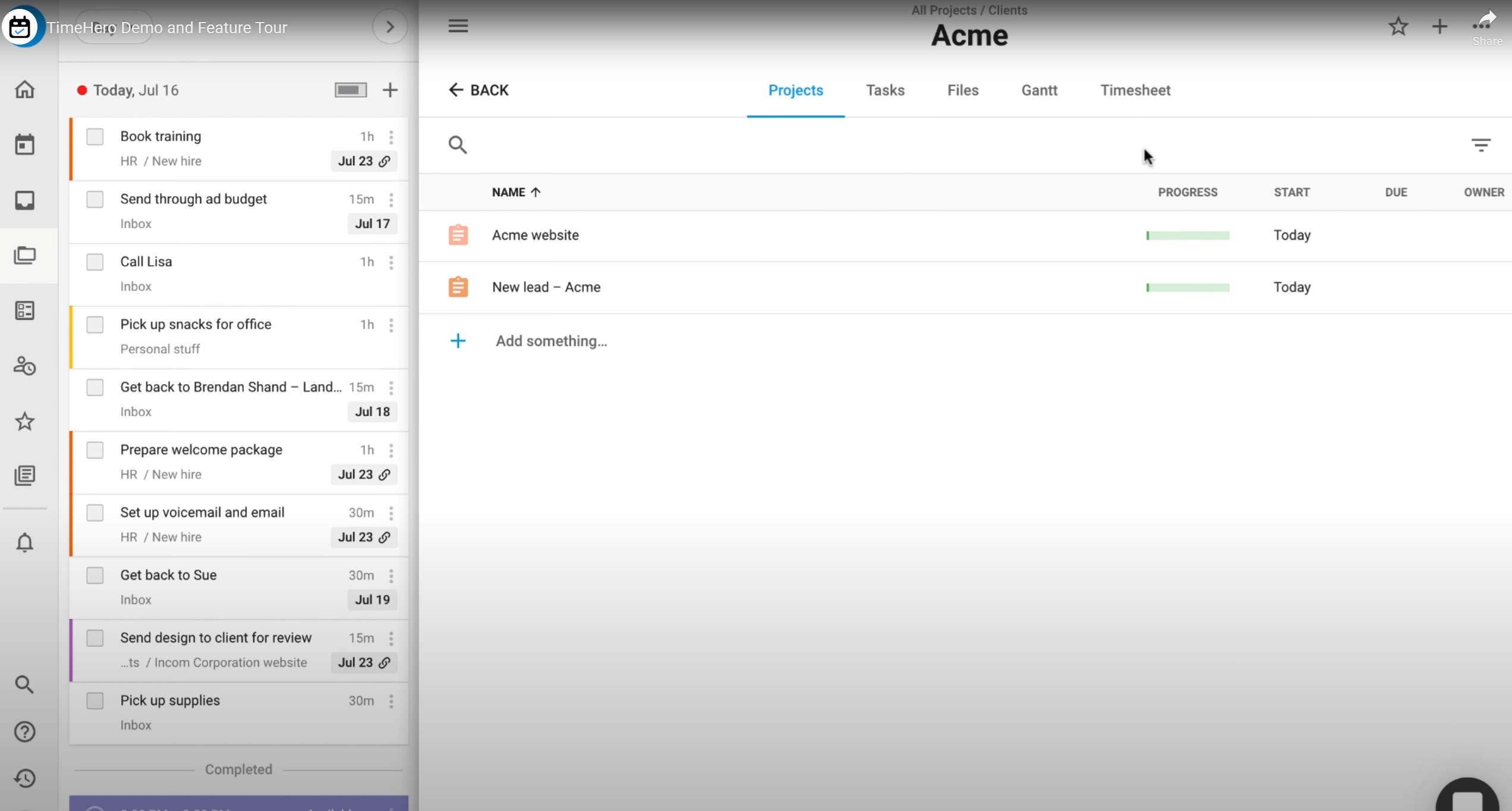Click the star favorites sidebar icon
The height and width of the screenshot is (811, 1512).
[24, 422]
